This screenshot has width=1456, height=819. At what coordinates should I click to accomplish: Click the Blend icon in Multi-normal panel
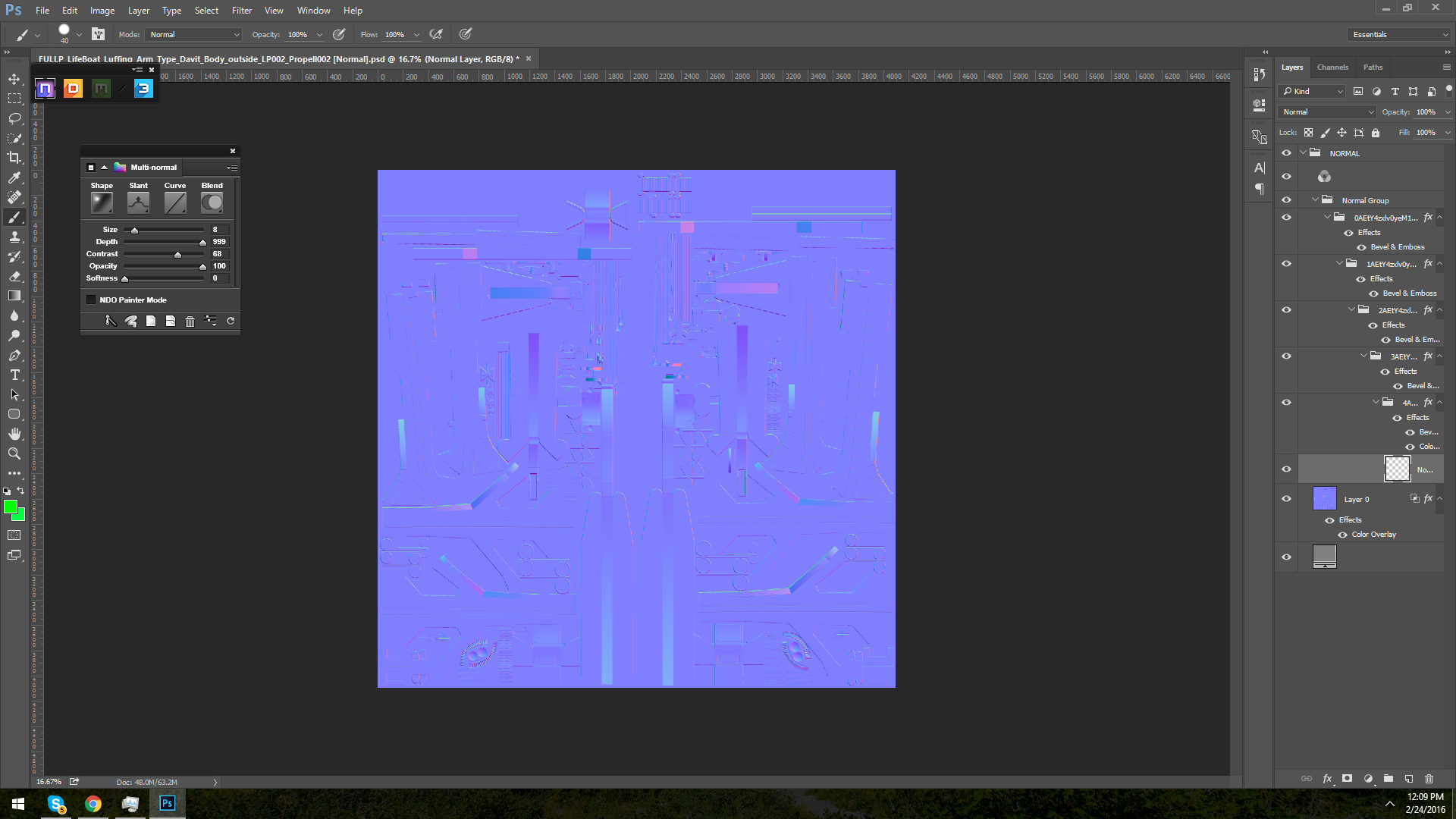212,202
